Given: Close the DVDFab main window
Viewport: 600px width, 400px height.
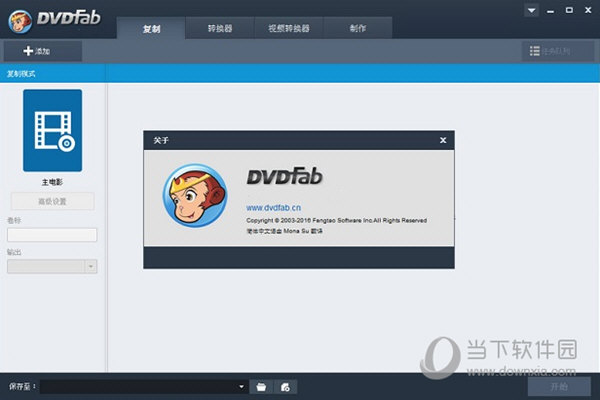Looking at the screenshot, I should coord(588,10).
